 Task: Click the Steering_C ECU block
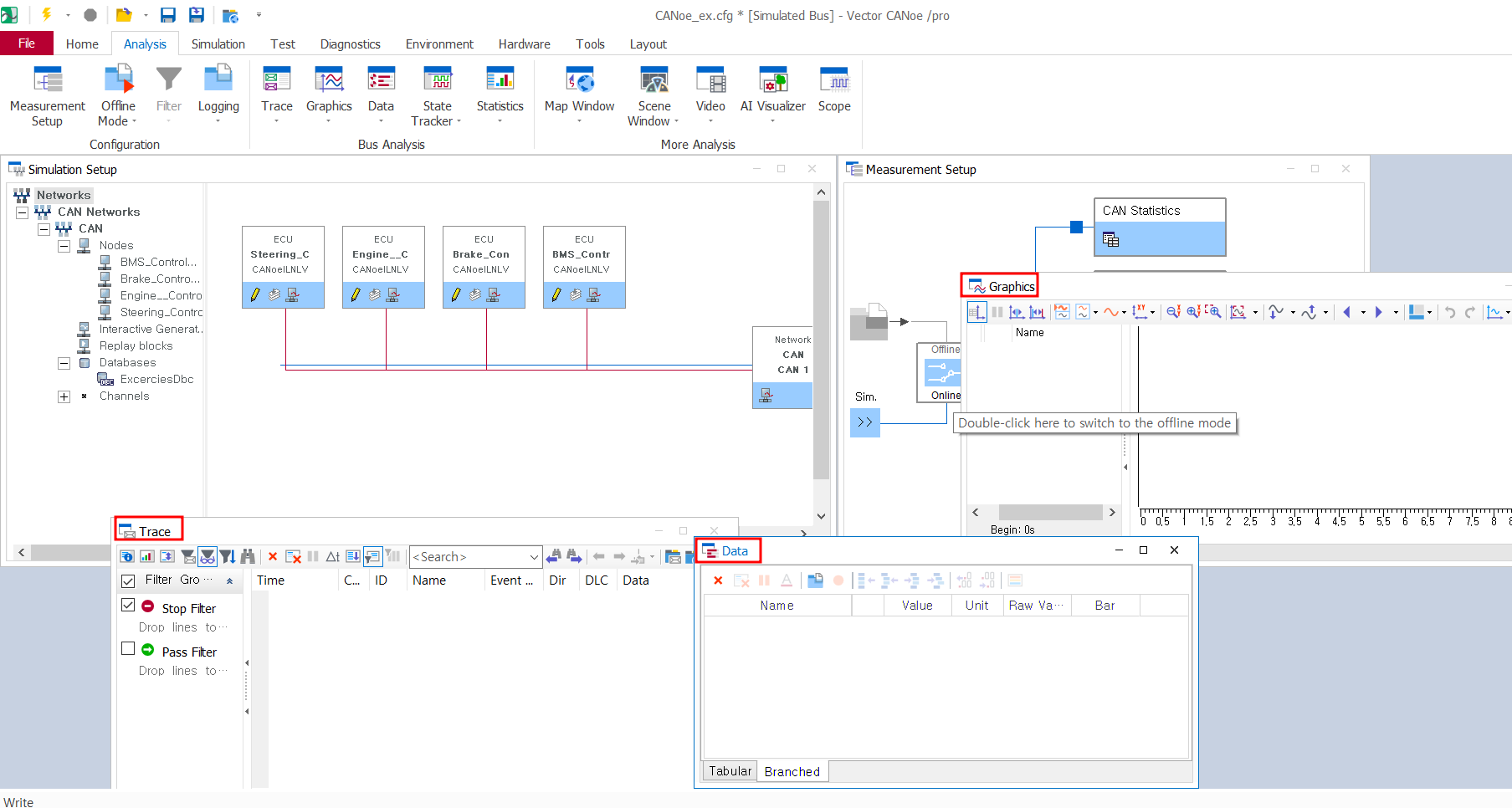[x=283, y=267]
